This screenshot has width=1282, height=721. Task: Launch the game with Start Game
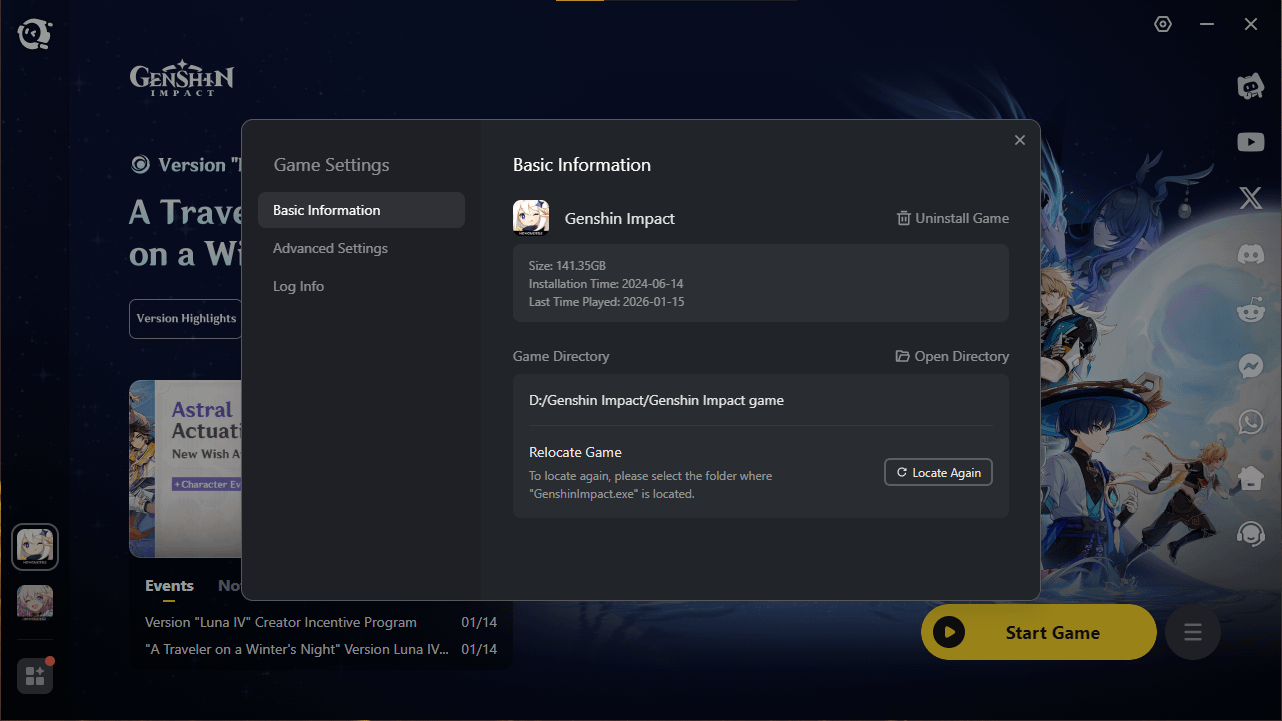click(1039, 632)
